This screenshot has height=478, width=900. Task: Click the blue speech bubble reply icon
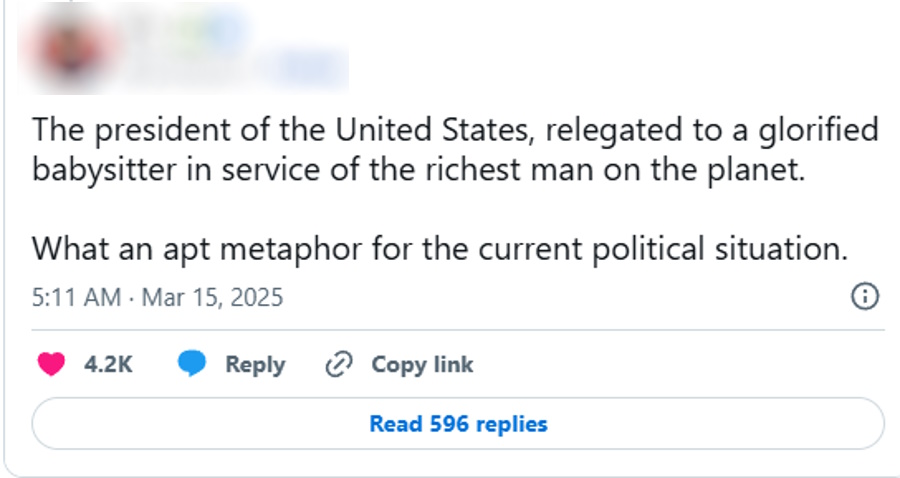pos(192,364)
